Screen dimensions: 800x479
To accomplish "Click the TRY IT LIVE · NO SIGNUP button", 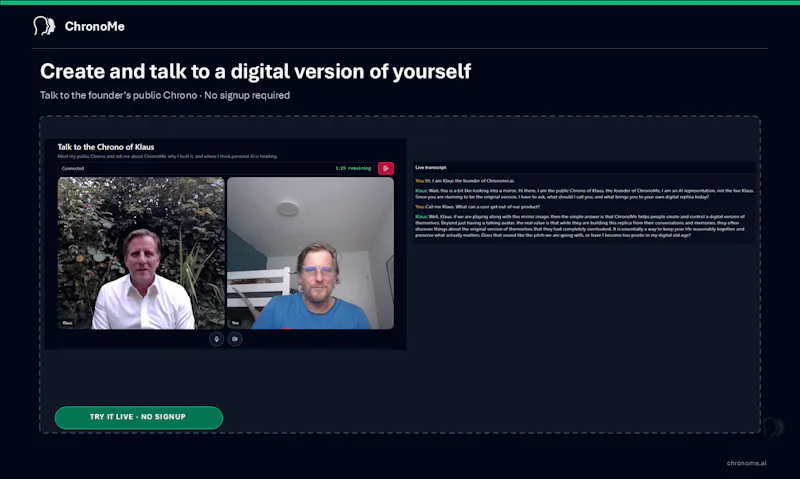I will 139,417.
